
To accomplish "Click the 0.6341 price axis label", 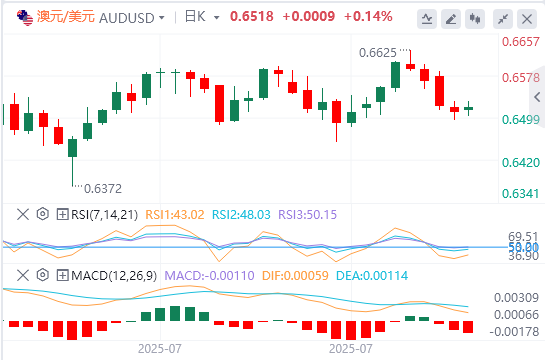I will pos(521,194).
